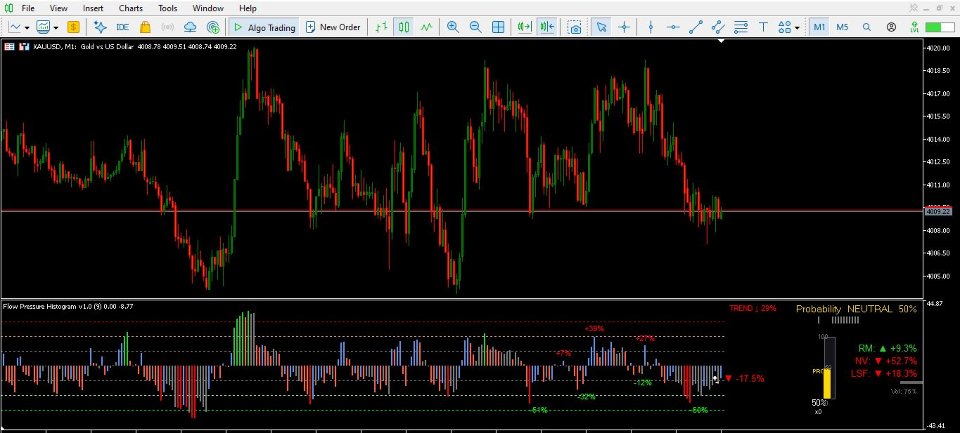Click the New Order button

333,28
